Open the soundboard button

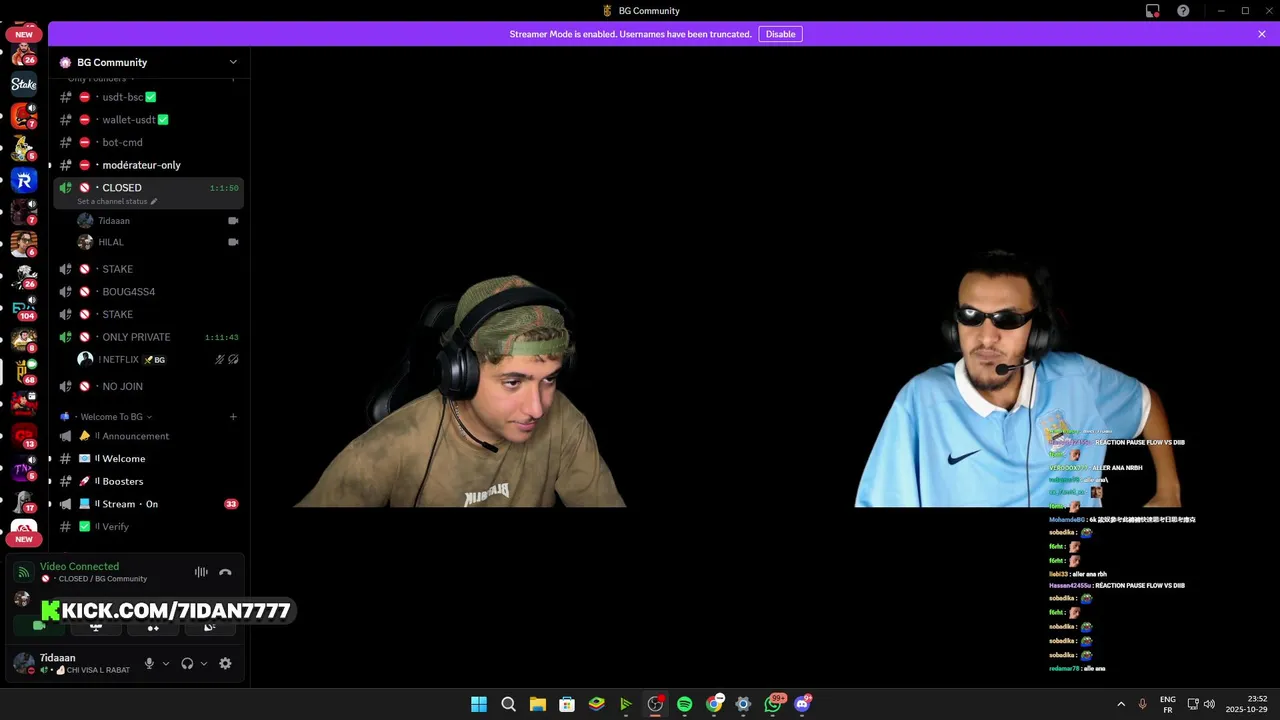(x=210, y=626)
